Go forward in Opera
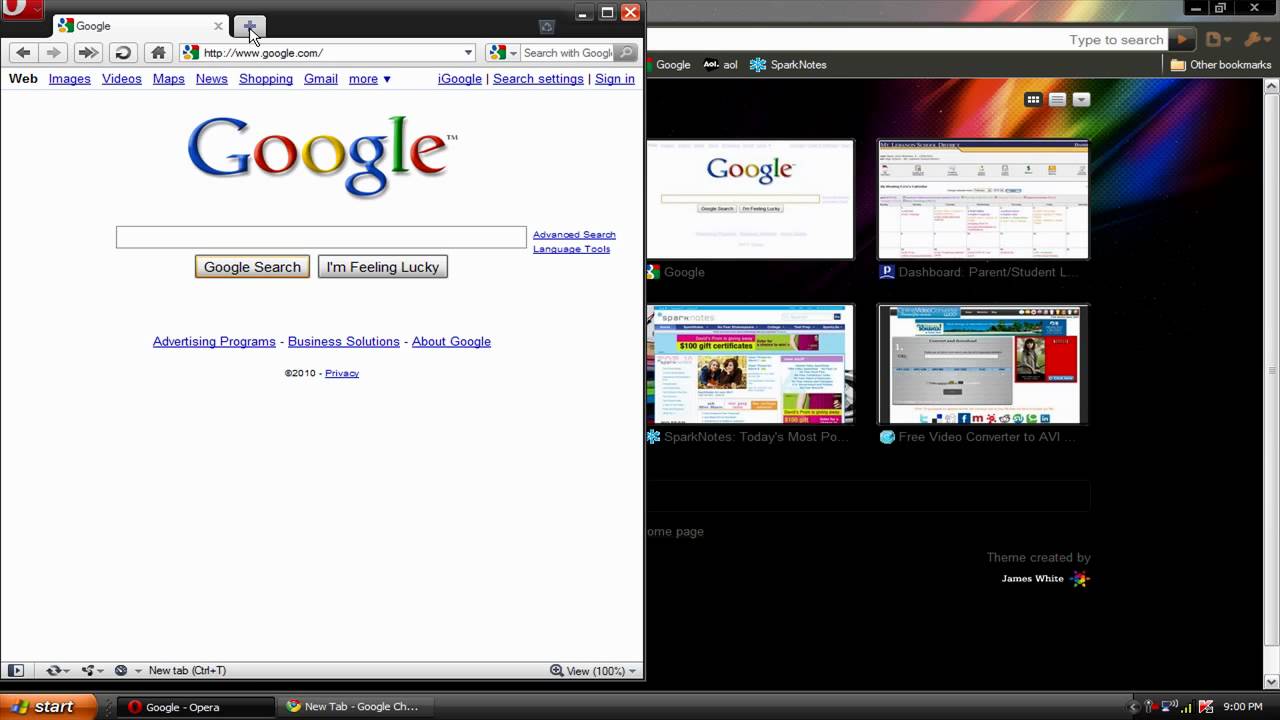Screen dimensions: 1280x720 tap(54, 53)
